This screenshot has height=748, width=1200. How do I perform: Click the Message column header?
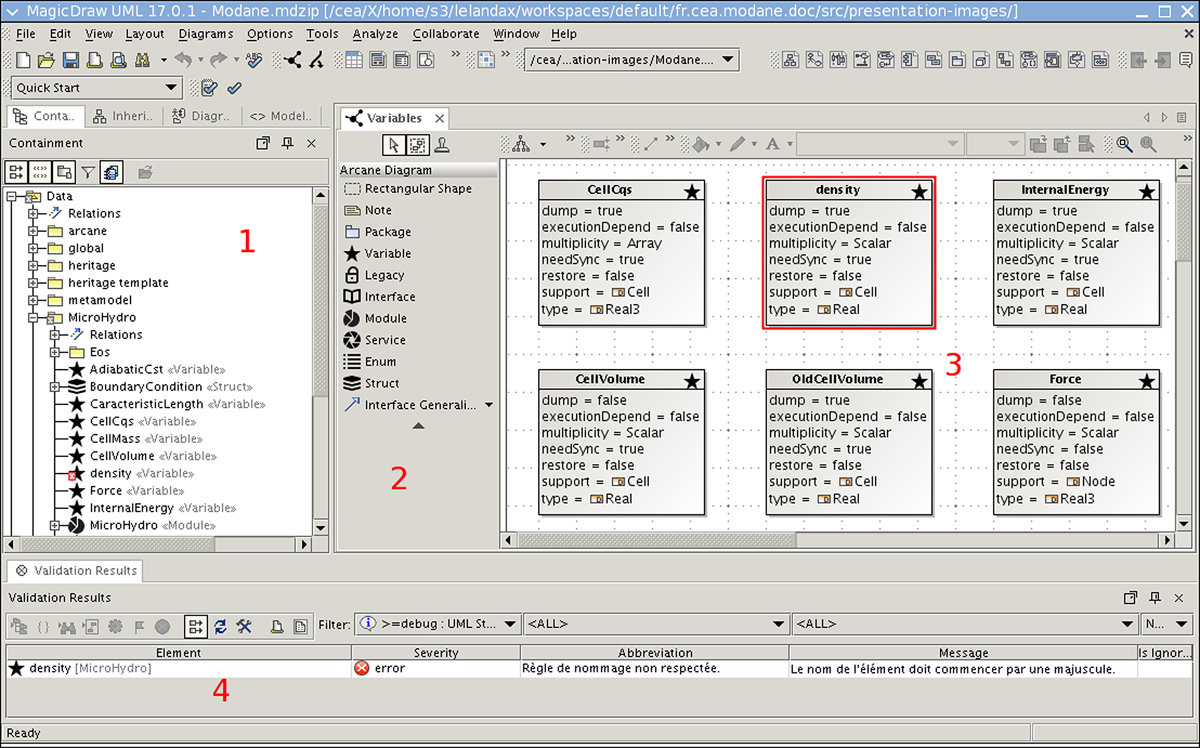[963, 653]
